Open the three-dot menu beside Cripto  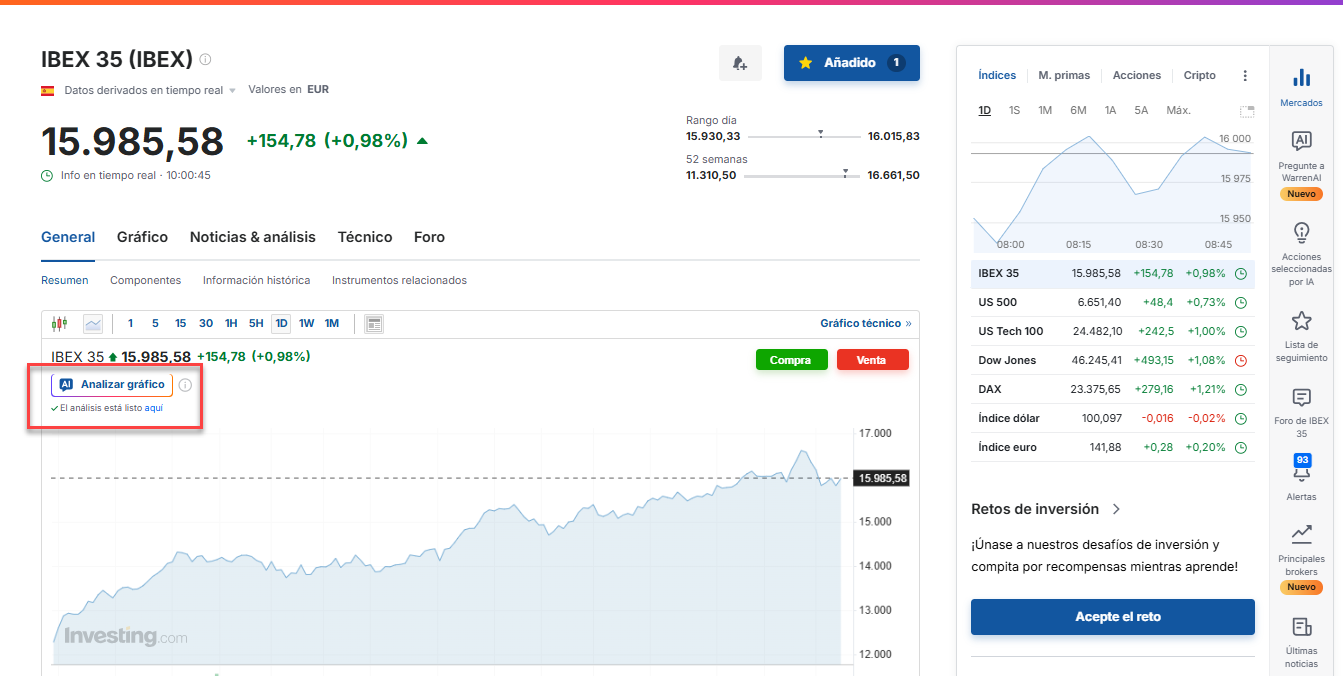click(x=1245, y=76)
